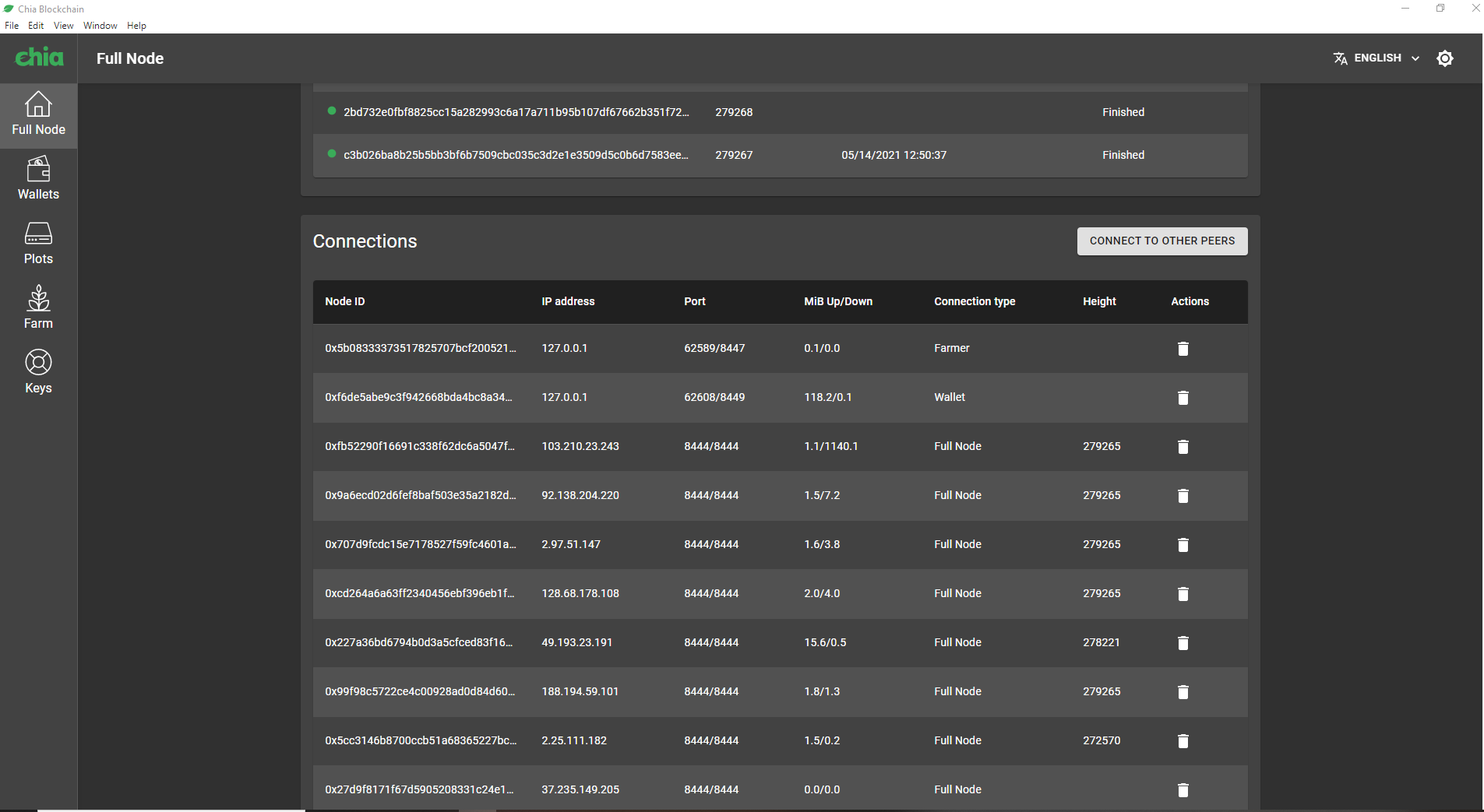Image resolution: width=1484 pixels, height=812 pixels.
Task: Select node ID 0x227a36bd6794b0d3a5cfced83f16
Action: [x=419, y=642]
